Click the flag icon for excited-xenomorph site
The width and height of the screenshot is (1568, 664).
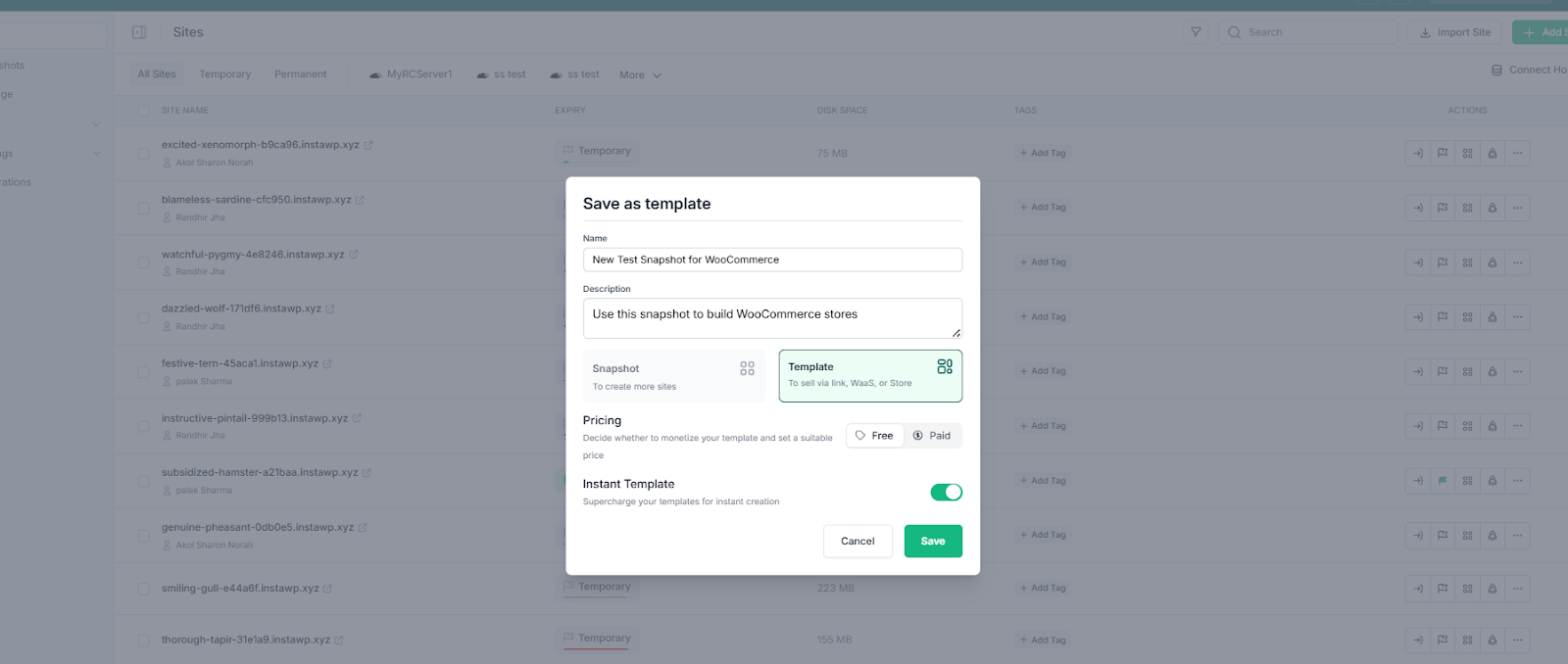1443,153
